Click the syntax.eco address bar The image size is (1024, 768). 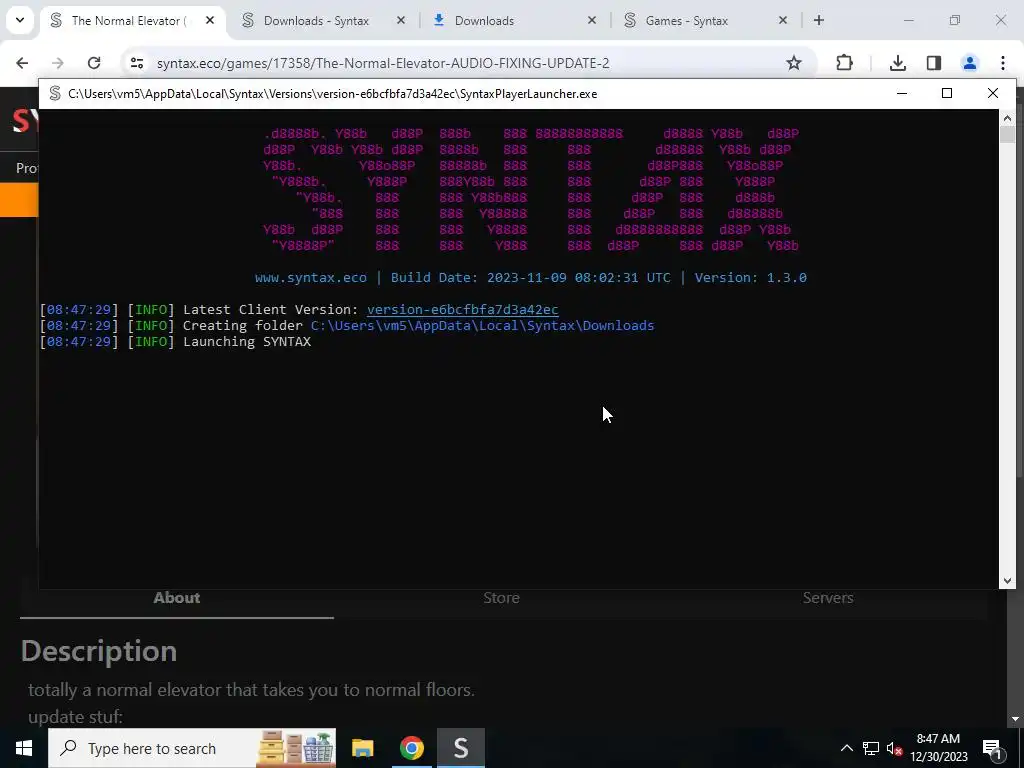click(383, 63)
